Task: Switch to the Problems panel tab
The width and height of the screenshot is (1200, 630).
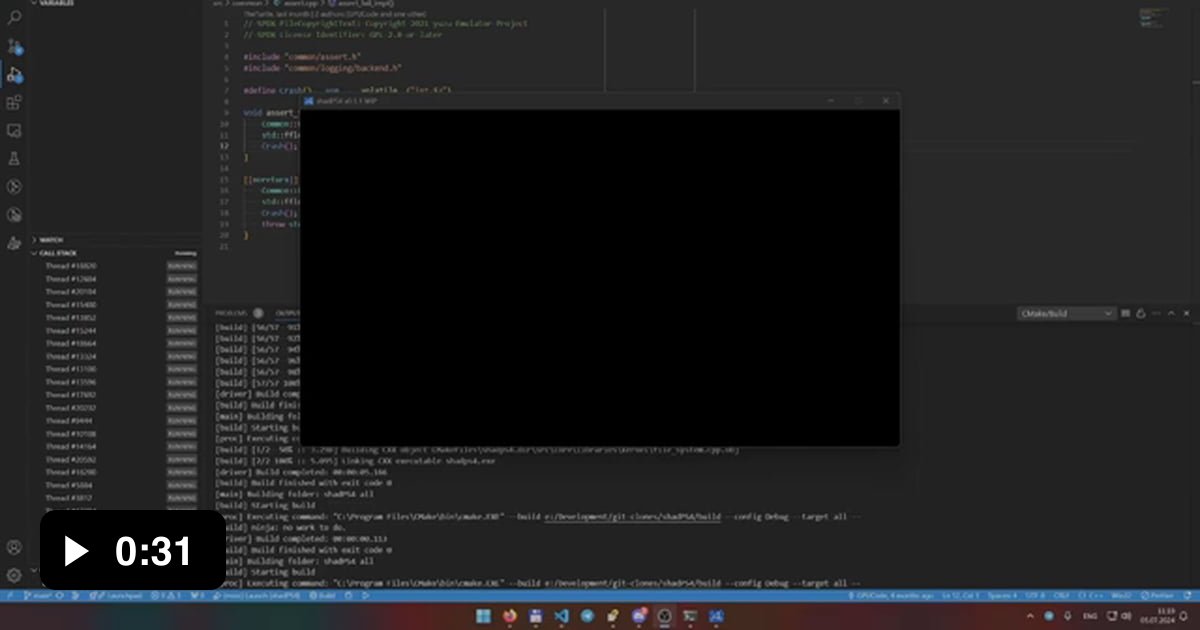Action: [x=231, y=313]
